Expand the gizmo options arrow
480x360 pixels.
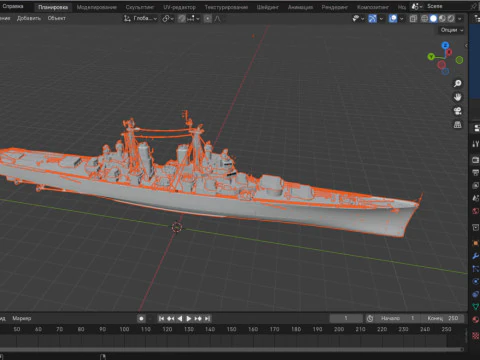pyautogui.click(x=381, y=19)
